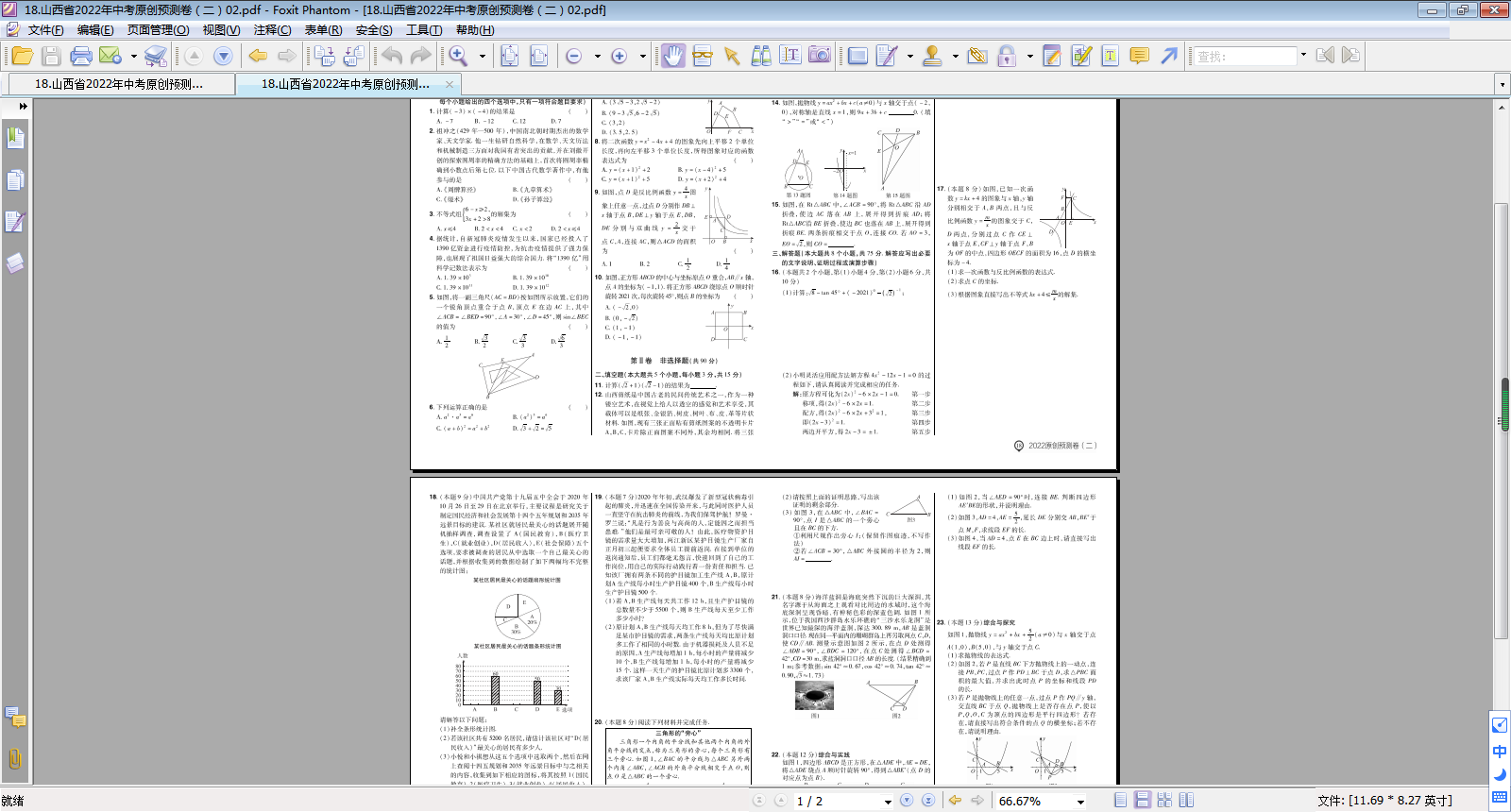This screenshot has height=812, width=1511.
Task: Select the text selection tool
Action: pyautogui.click(x=790, y=56)
